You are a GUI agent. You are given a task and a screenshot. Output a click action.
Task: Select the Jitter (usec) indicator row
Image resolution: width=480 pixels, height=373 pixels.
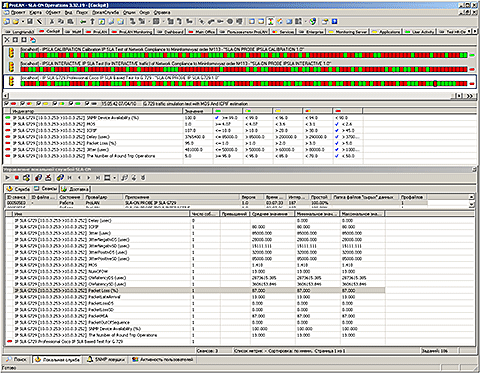click(x=183, y=150)
